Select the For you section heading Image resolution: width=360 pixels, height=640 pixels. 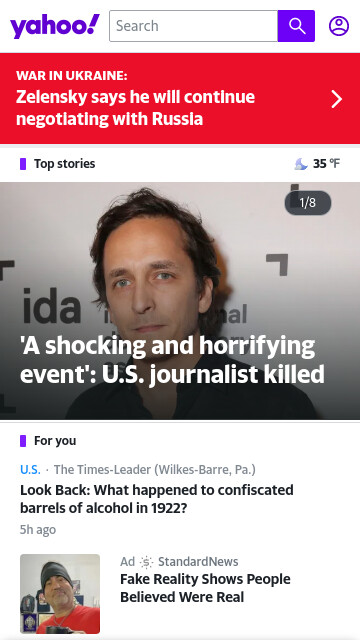pyautogui.click(x=55, y=441)
